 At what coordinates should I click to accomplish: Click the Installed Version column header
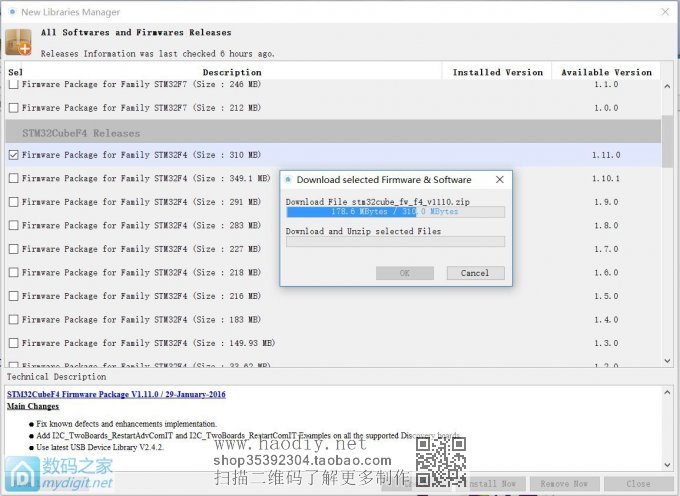coord(497,72)
